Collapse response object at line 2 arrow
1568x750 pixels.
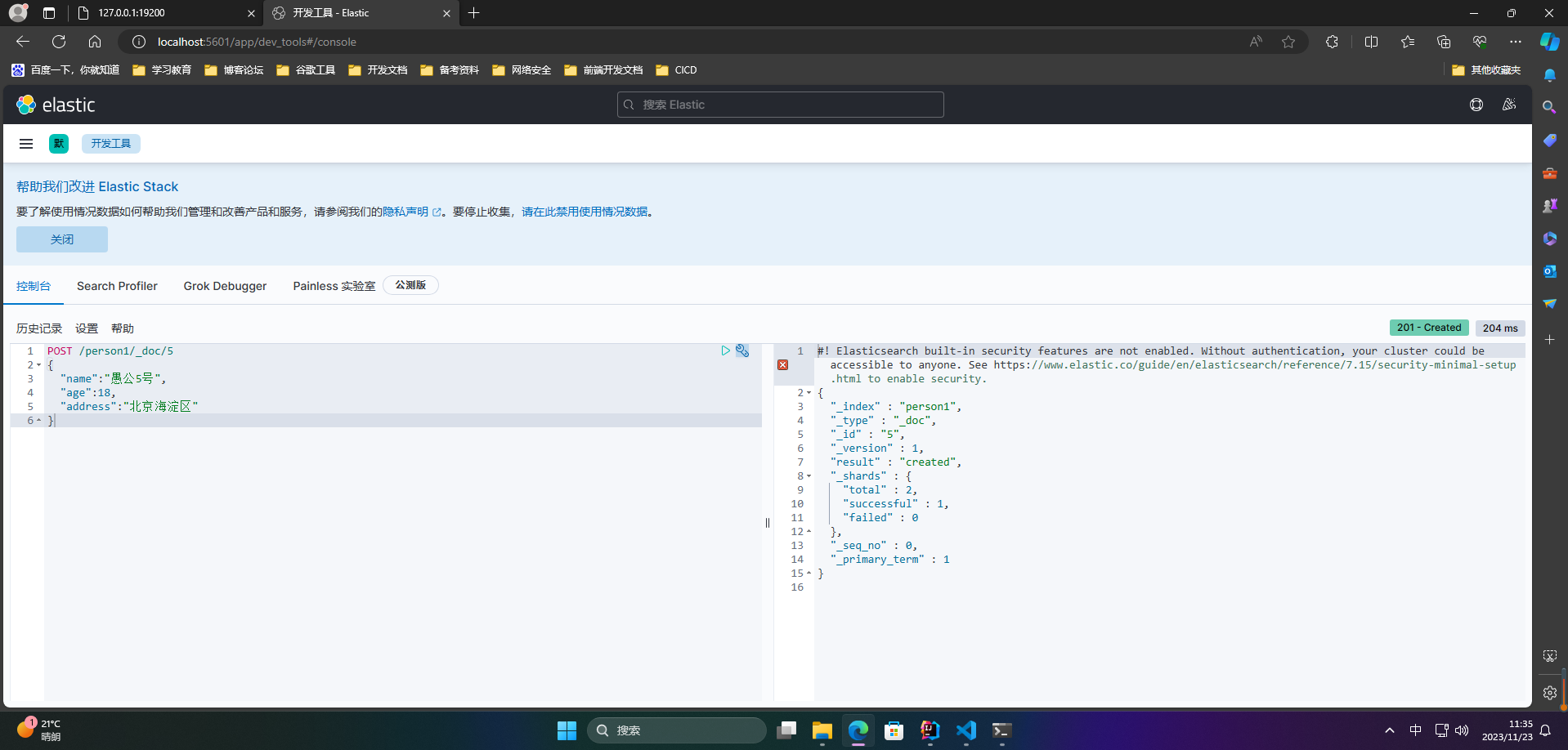click(809, 393)
